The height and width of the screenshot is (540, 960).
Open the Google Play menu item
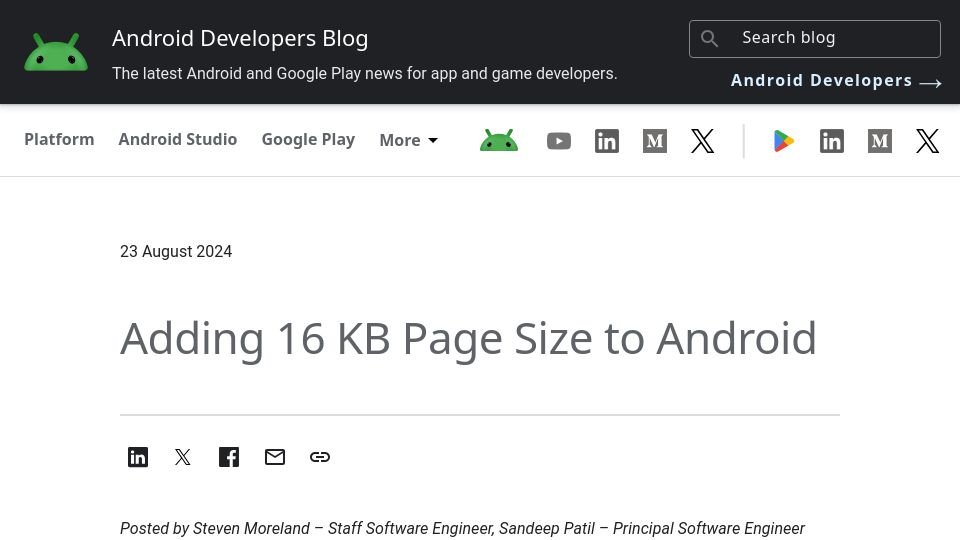tap(308, 140)
